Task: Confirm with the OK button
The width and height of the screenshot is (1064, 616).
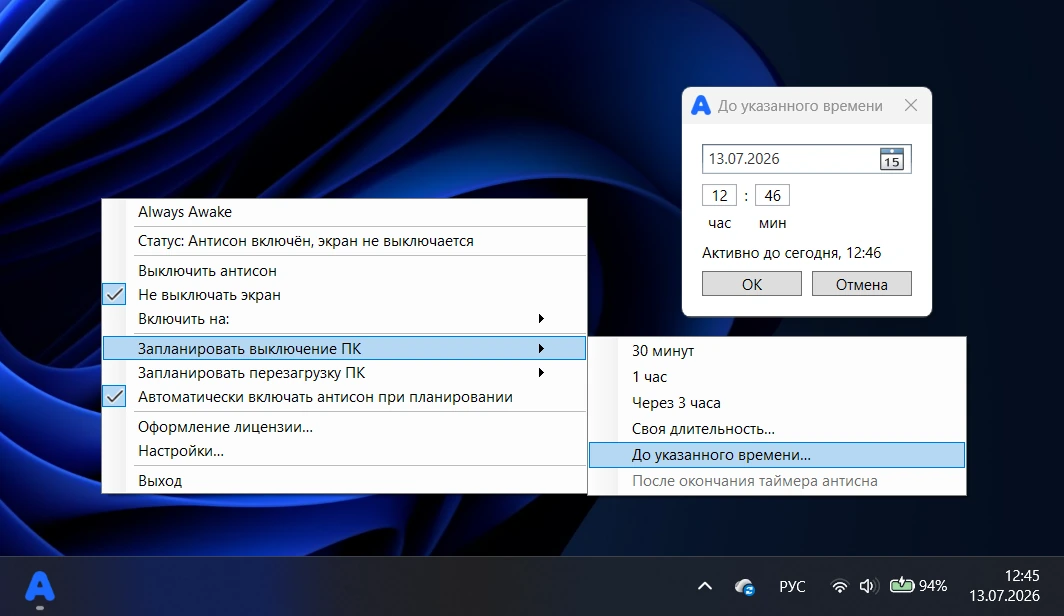Action: (752, 284)
